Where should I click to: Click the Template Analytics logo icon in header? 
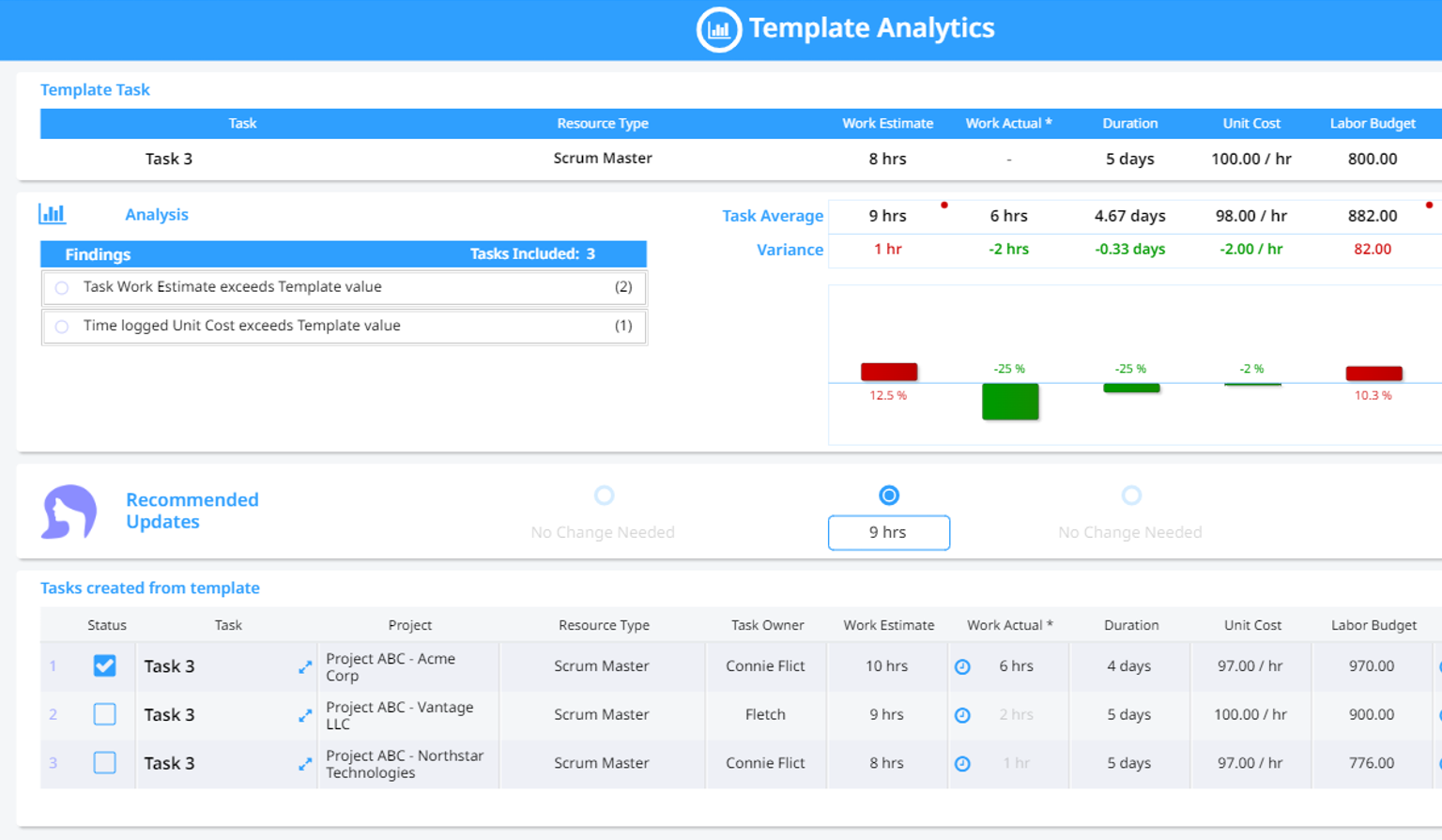(718, 29)
